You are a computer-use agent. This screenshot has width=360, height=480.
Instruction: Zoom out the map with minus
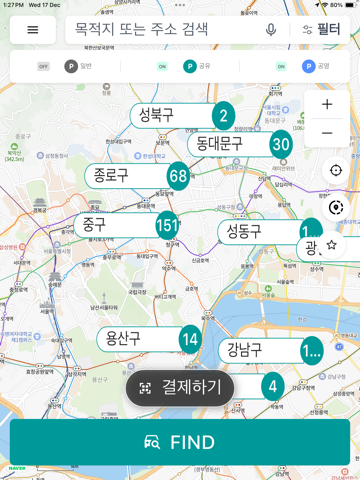click(x=327, y=133)
